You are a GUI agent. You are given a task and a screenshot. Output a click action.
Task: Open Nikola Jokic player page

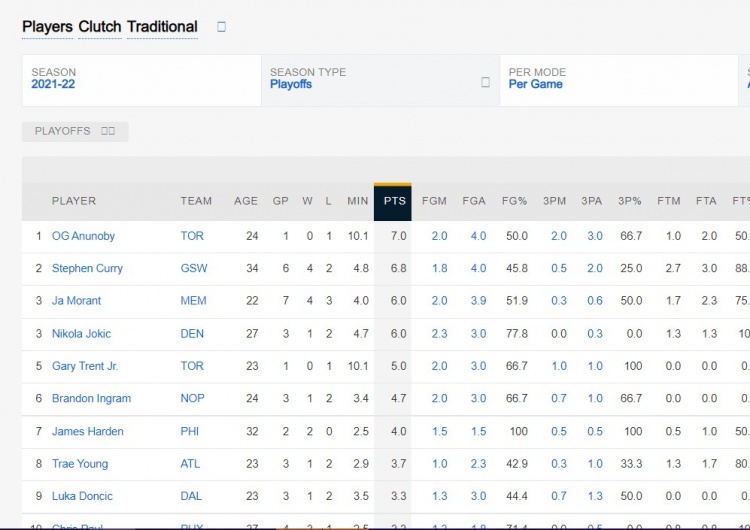(81, 333)
